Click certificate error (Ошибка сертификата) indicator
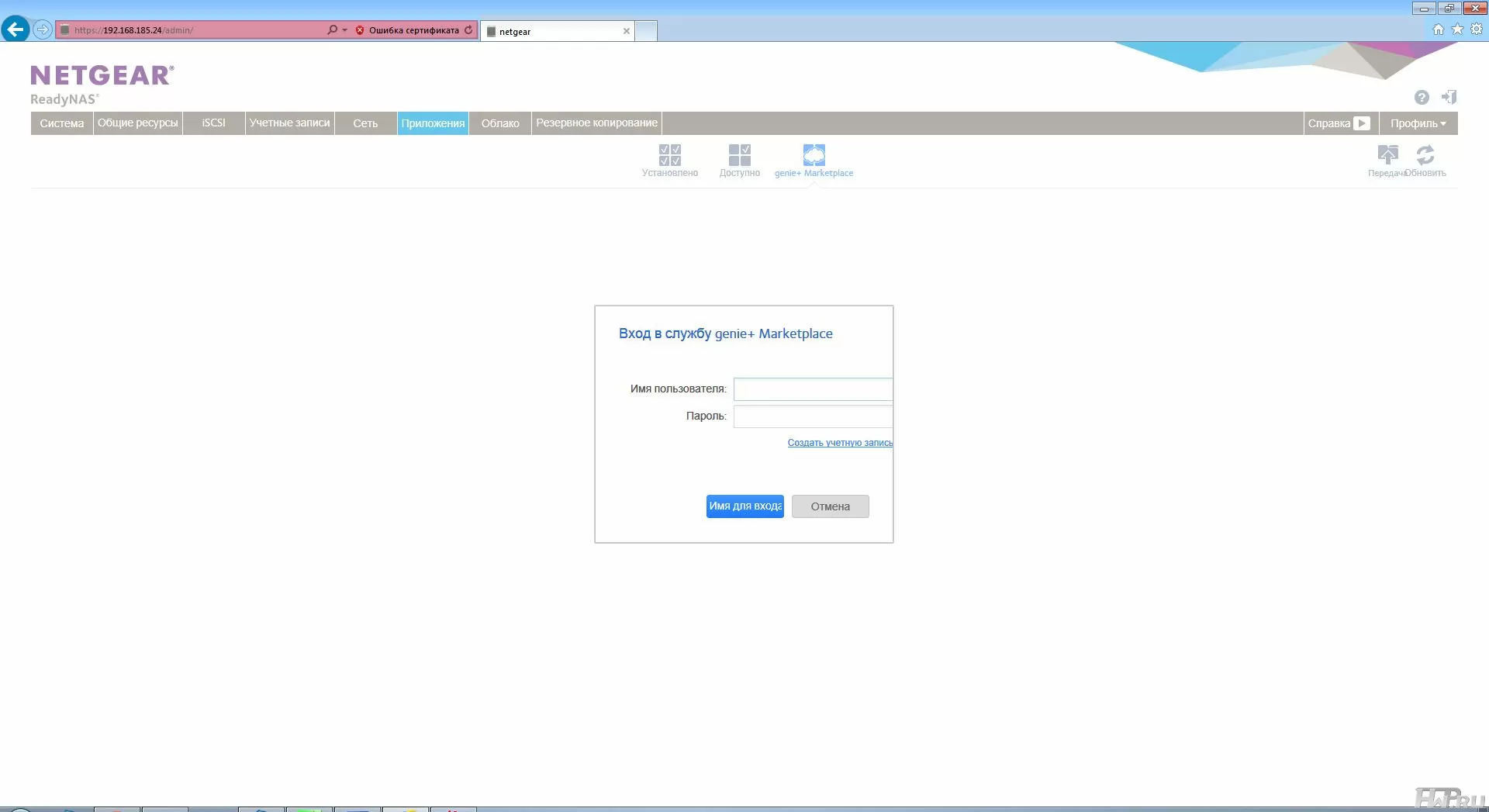This screenshot has width=1489, height=812. coord(407,30)
